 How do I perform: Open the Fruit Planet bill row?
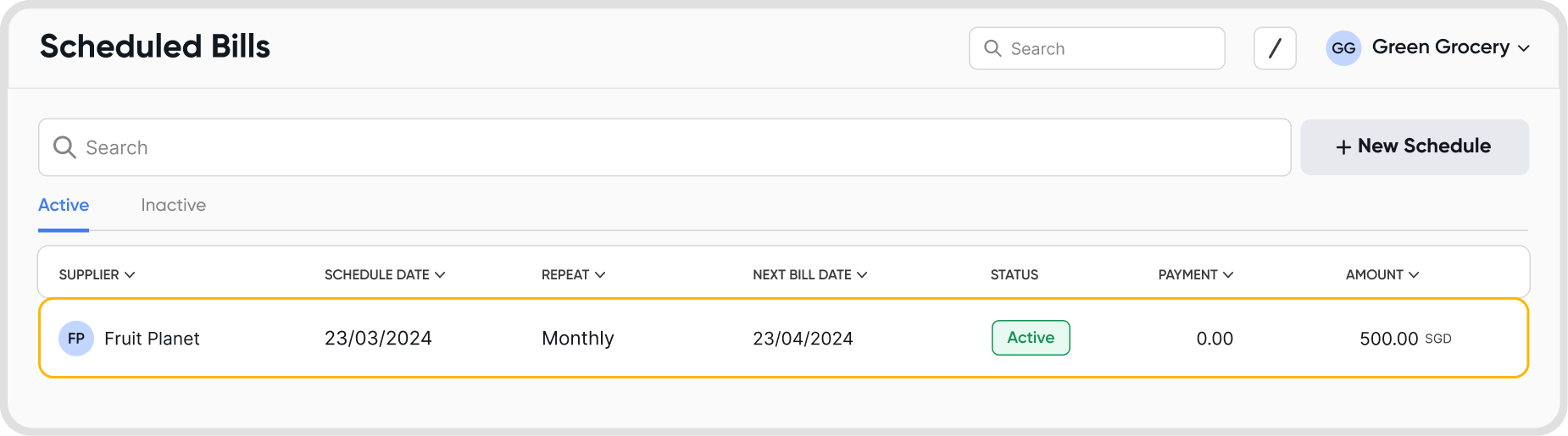(x=678, y=339)
